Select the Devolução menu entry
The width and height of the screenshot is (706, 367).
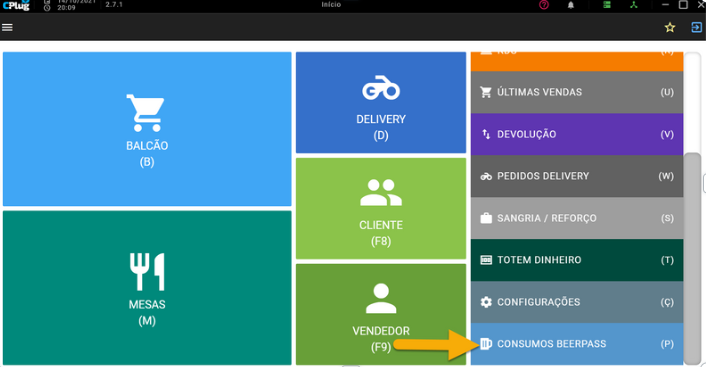pos(577,134)
